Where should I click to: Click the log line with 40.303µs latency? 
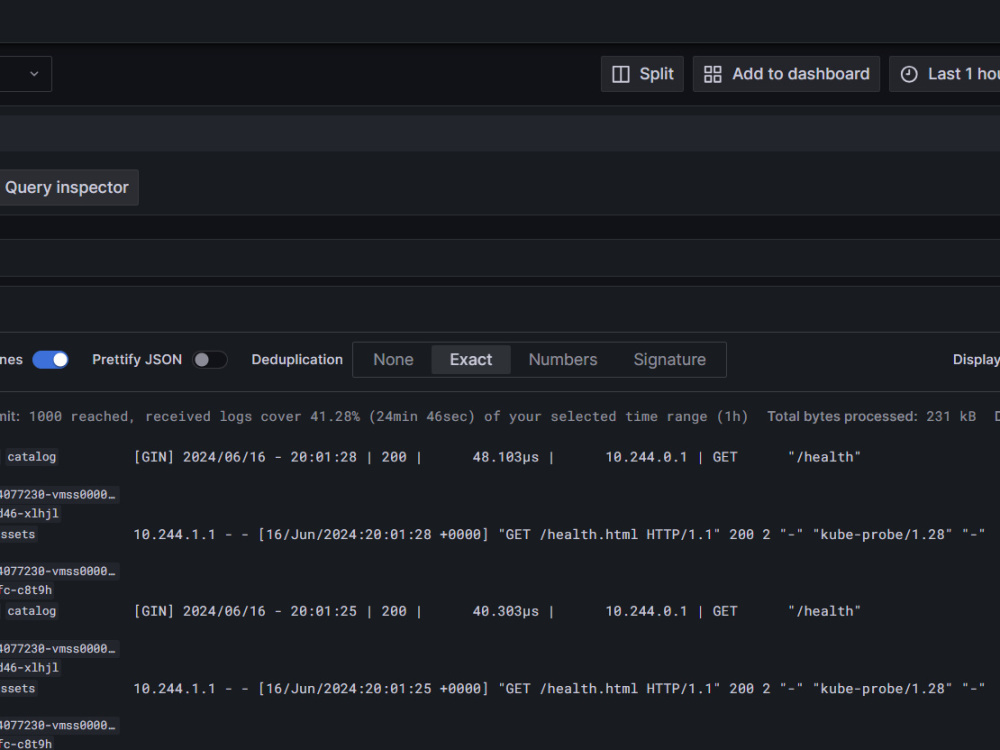point(497,612)
